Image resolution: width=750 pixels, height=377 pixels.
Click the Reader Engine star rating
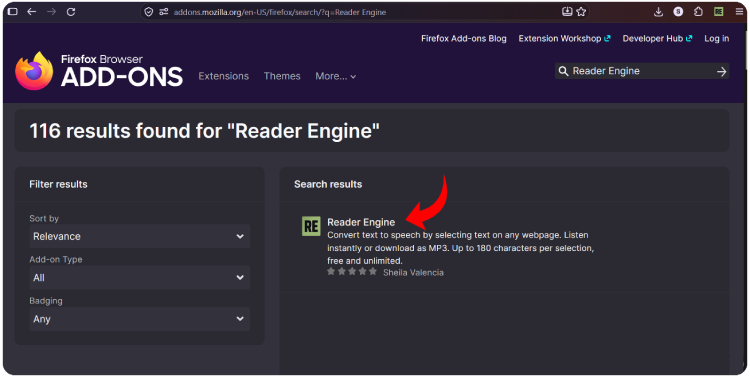(x=352, y=272)
